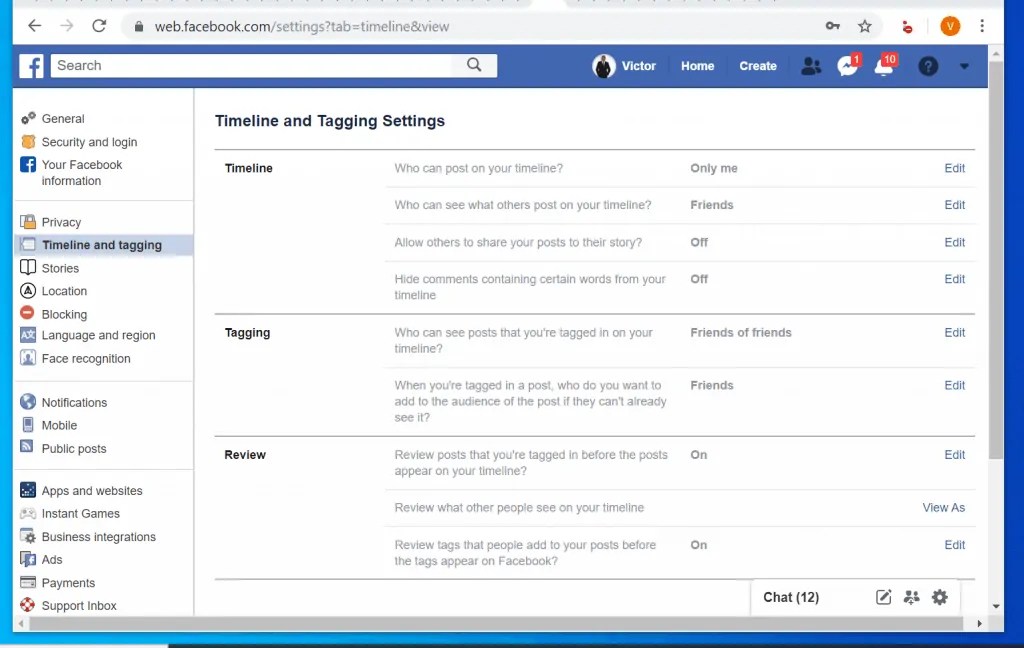The width and height of the screenshot is (1024, 648).
Task: View notifications via the bell icon
Action: point(884,65)
